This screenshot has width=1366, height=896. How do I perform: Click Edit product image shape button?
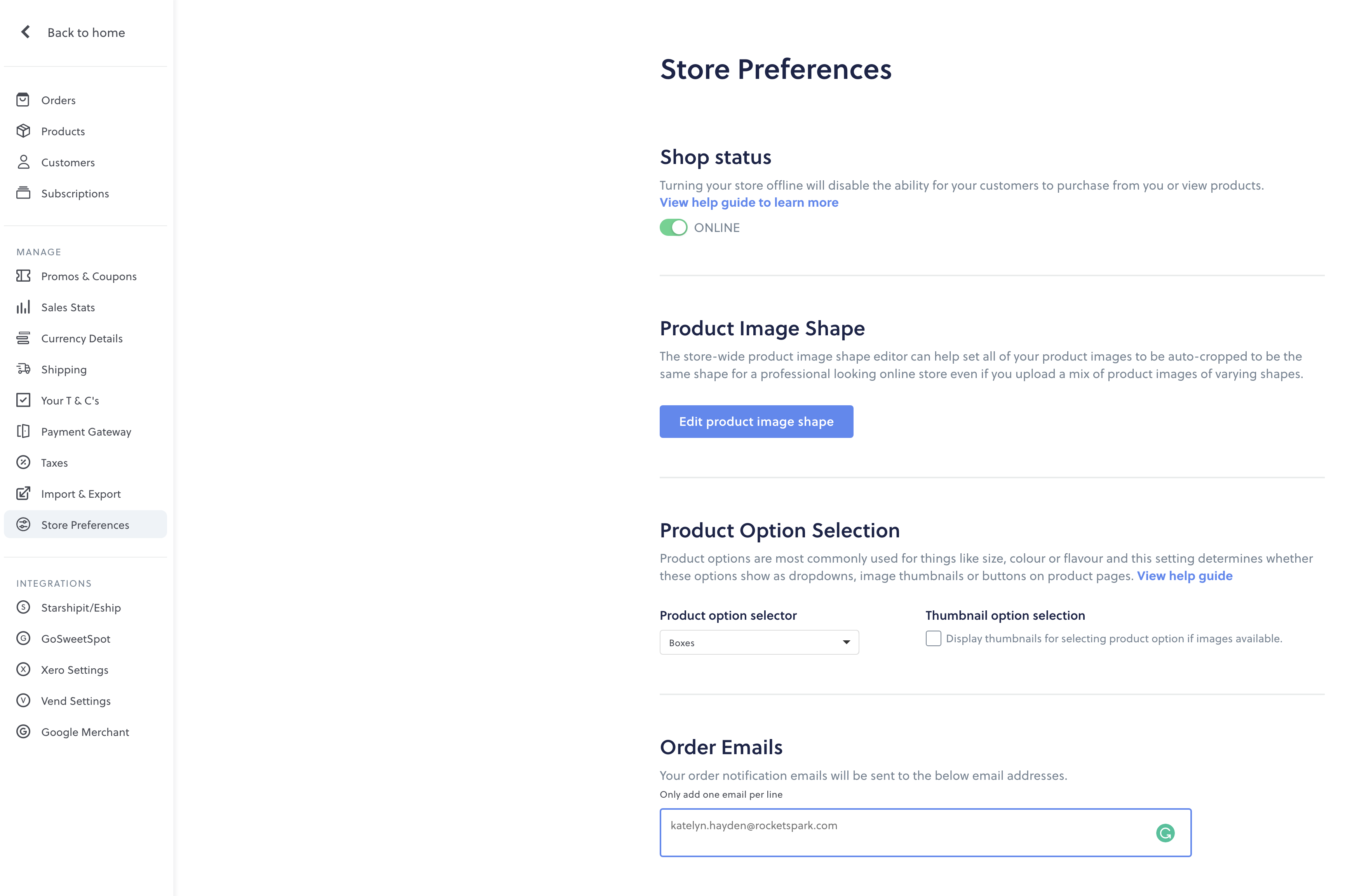point(756,421)
